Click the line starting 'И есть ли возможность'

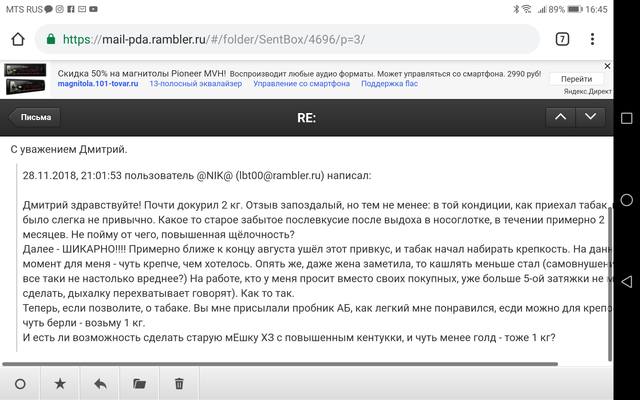coord(289,338)
